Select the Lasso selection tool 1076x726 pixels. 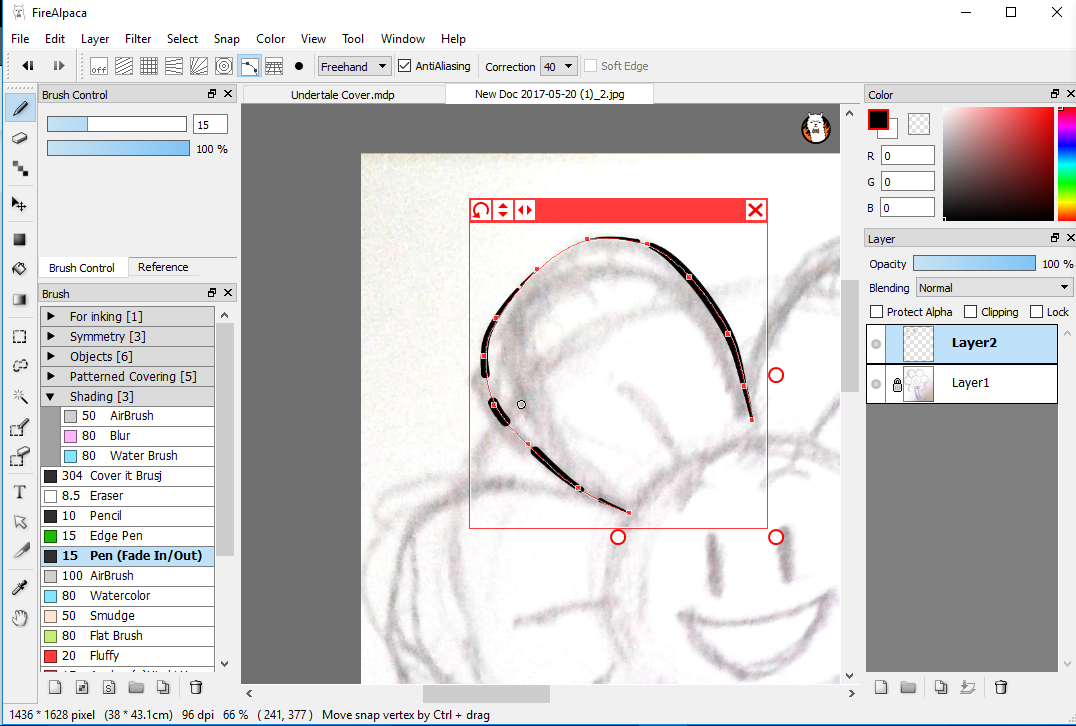click(20, 366)
